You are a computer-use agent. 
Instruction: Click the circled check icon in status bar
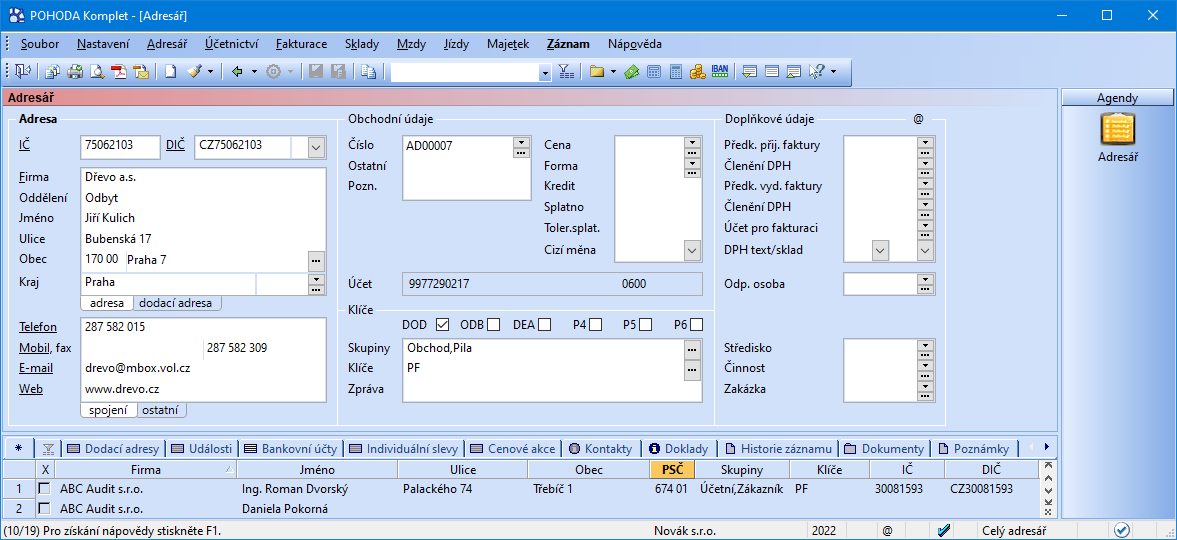pos(1121,530)
